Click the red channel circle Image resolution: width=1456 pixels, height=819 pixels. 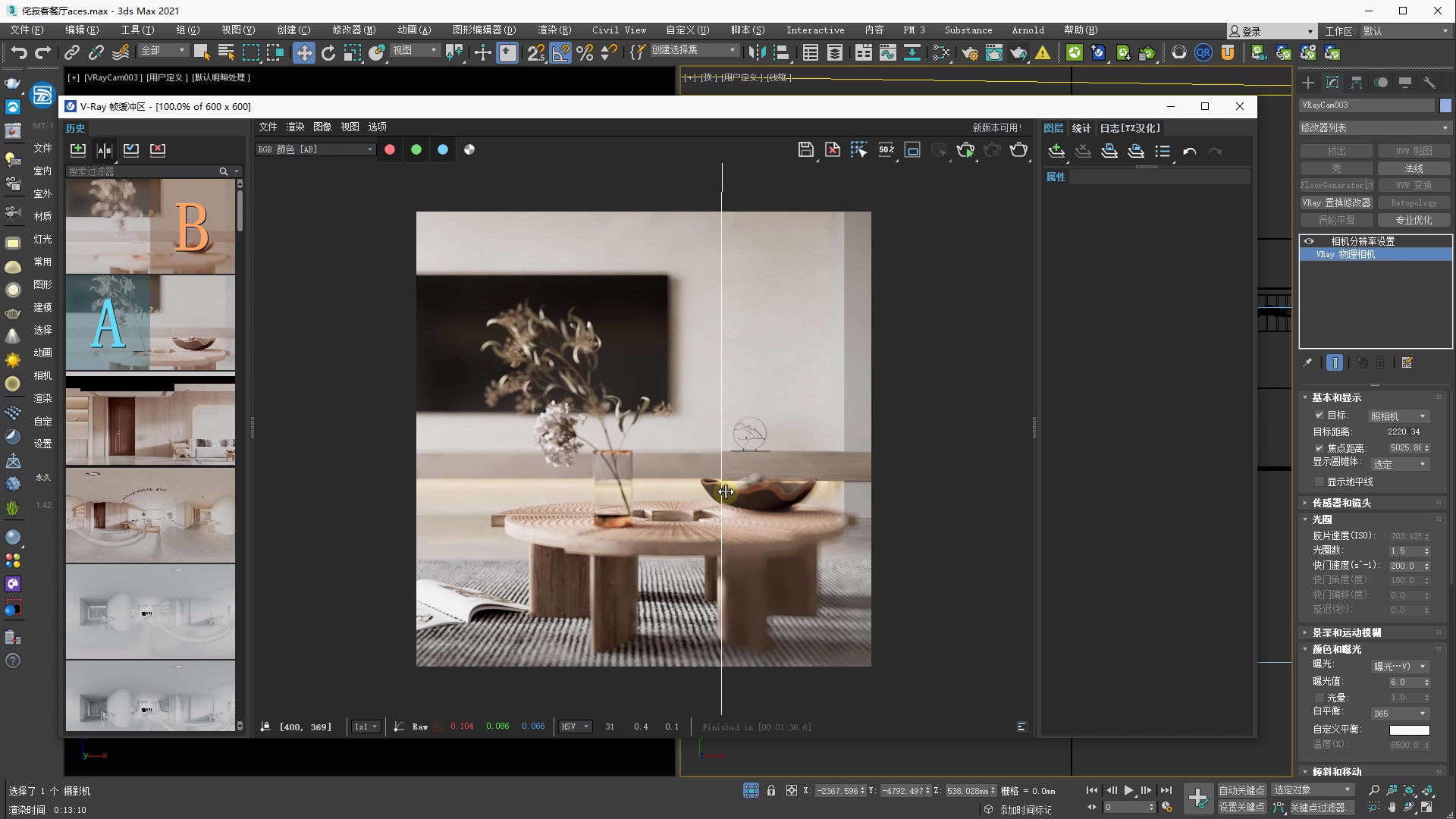[390, 150]
